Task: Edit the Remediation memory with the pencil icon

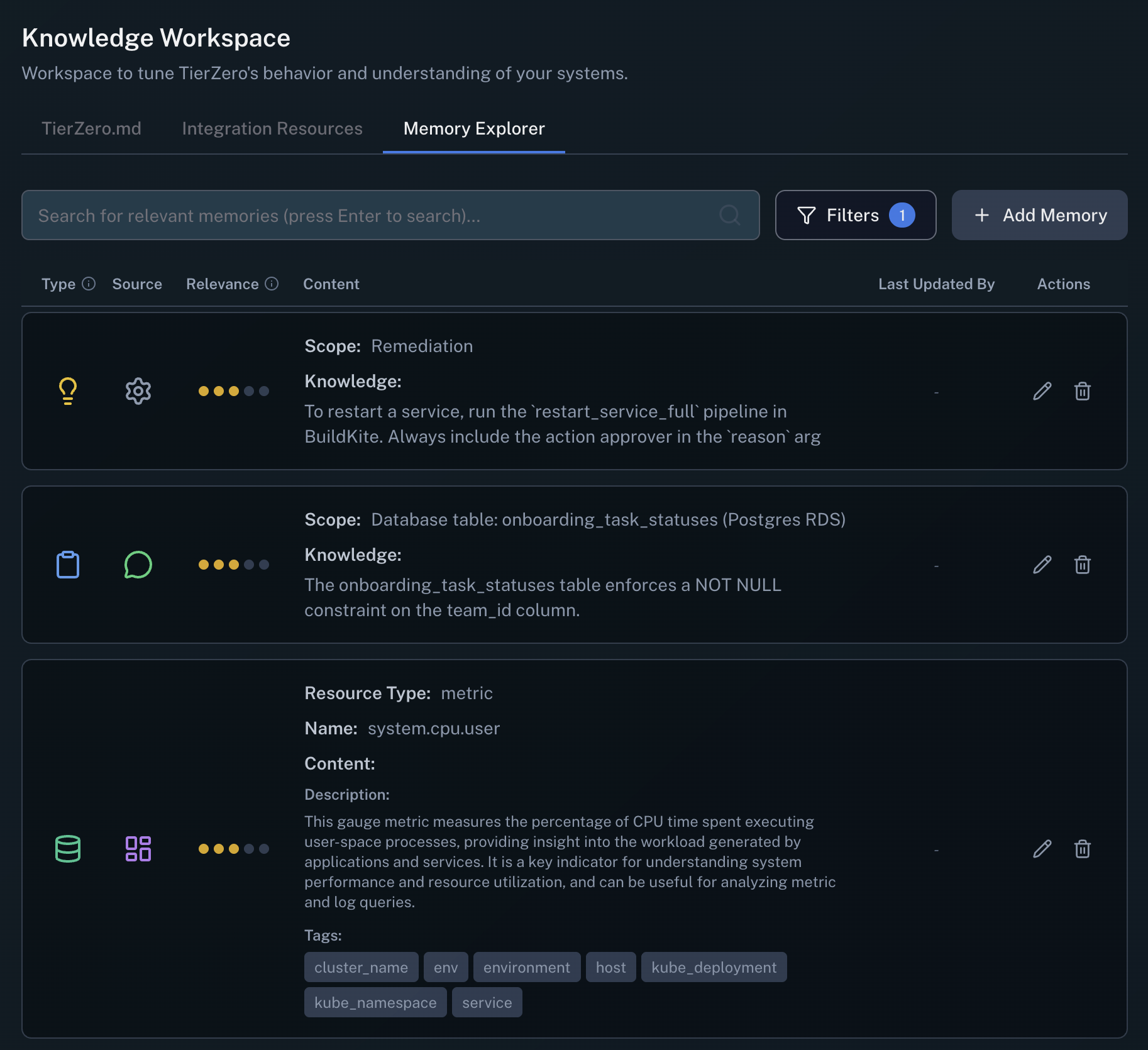Action: 1042,391
